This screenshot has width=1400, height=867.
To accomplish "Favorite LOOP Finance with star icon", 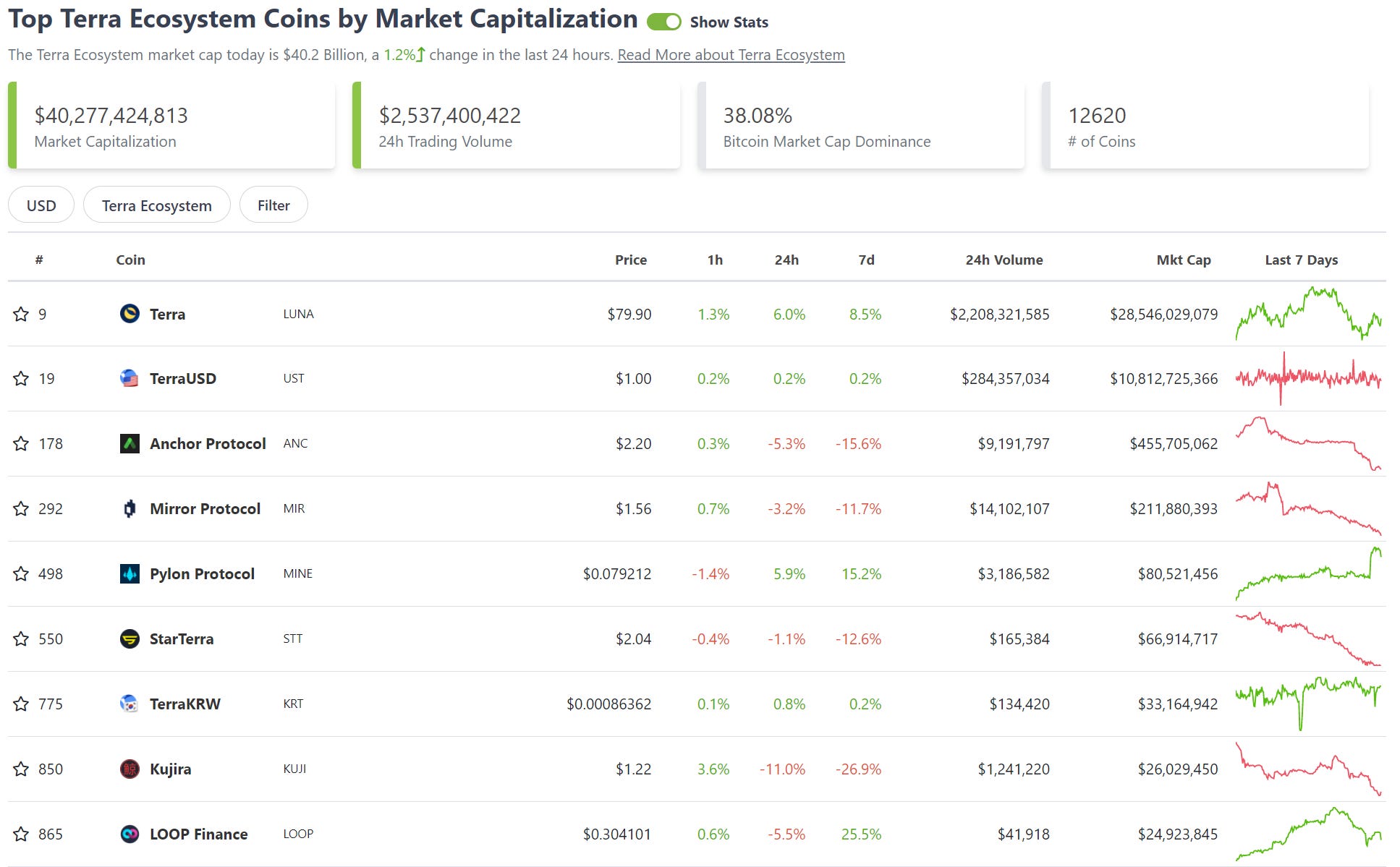I will (21, 834).
